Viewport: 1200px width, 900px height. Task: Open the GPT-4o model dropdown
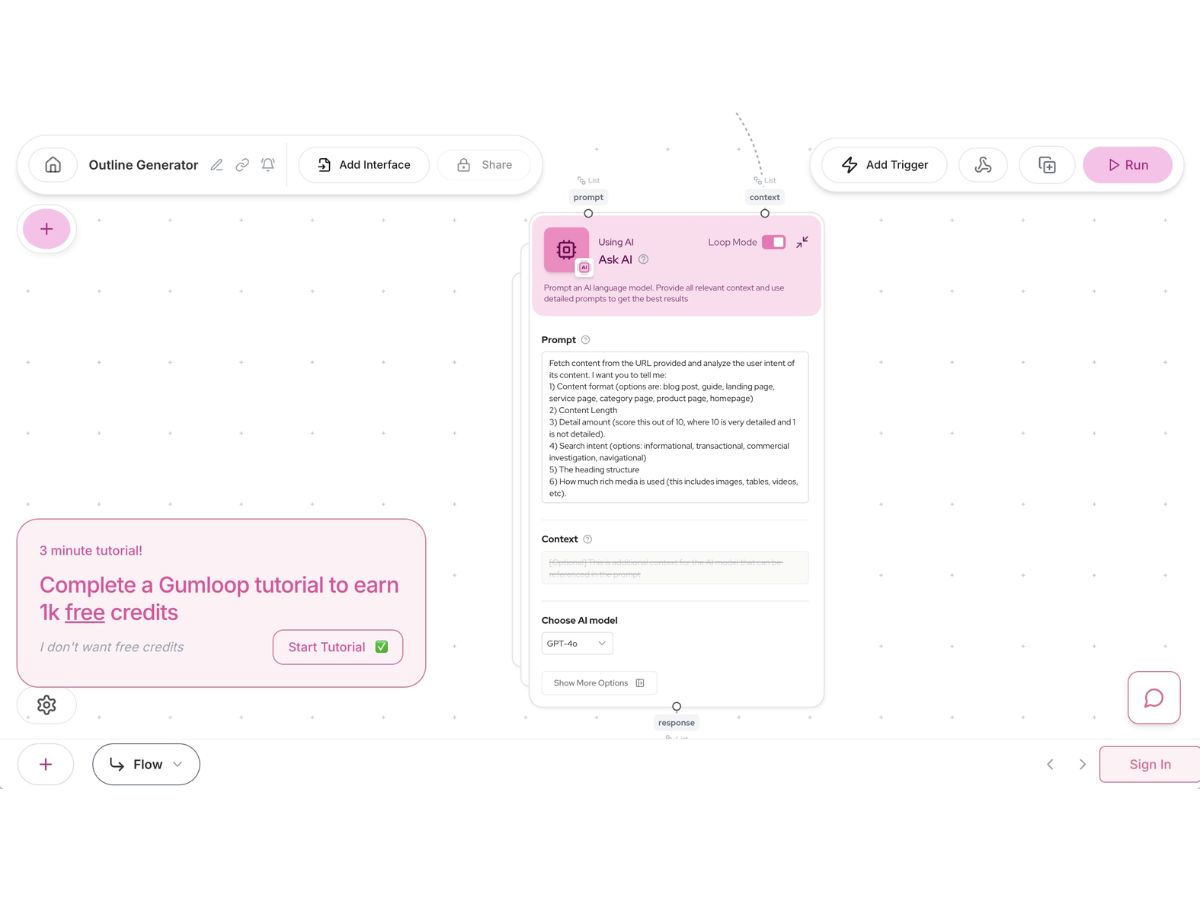(577, 643)
